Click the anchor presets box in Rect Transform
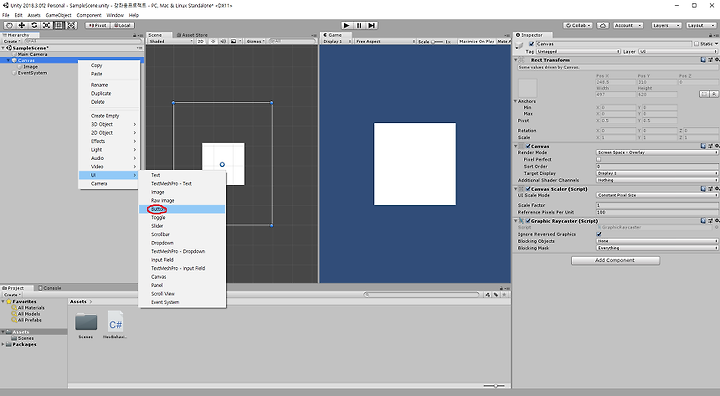Screen dimensions: 720x396 pos(528,88)
